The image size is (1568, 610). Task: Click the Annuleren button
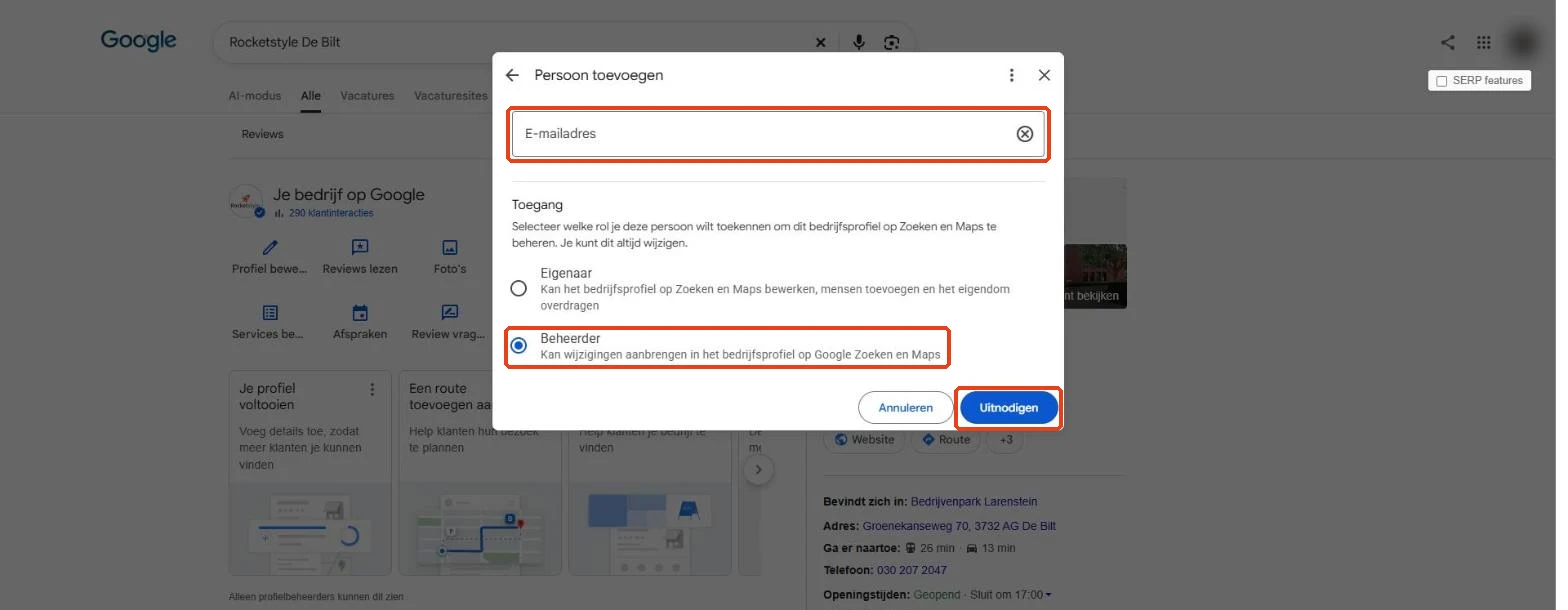905,408
